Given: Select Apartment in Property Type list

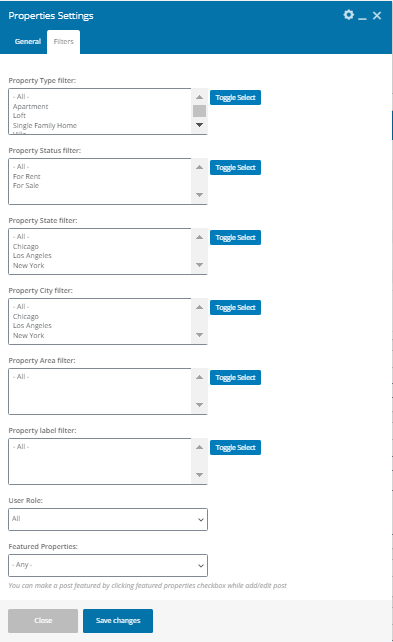Looking at the screenshot, I should point(31,106).
